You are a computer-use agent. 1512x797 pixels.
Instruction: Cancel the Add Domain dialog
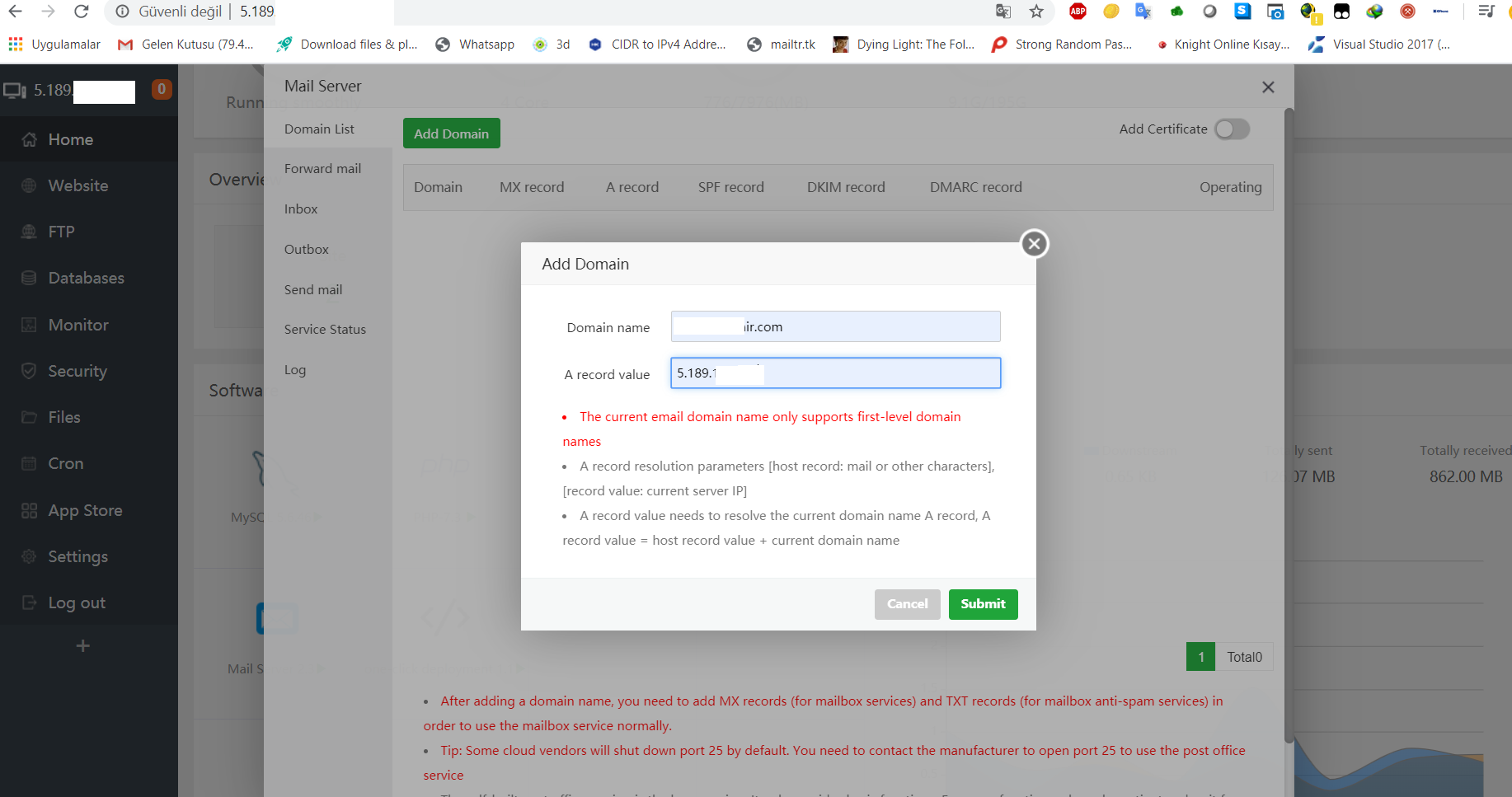pos(907,604)
